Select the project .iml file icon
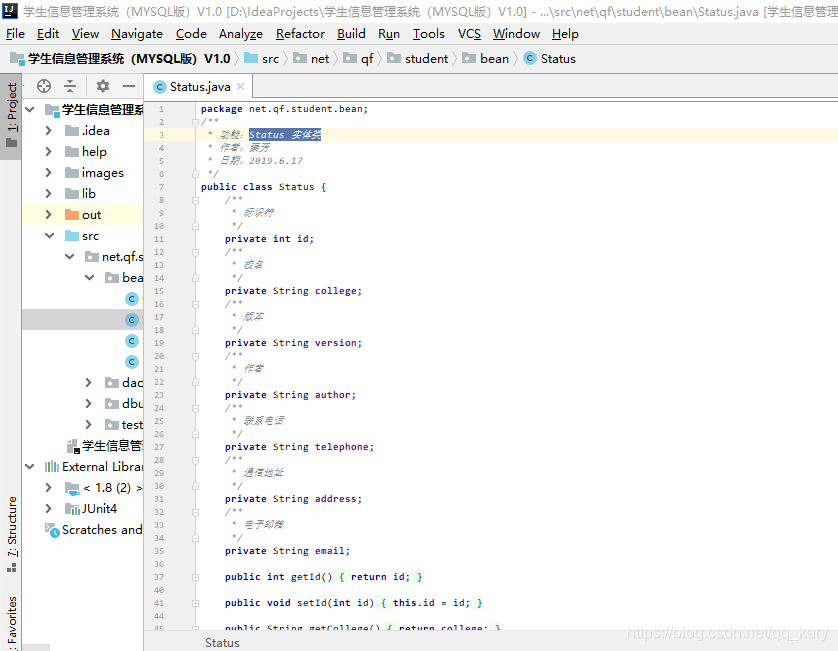This screenshot has height=651, width=838. click(73, 446)
